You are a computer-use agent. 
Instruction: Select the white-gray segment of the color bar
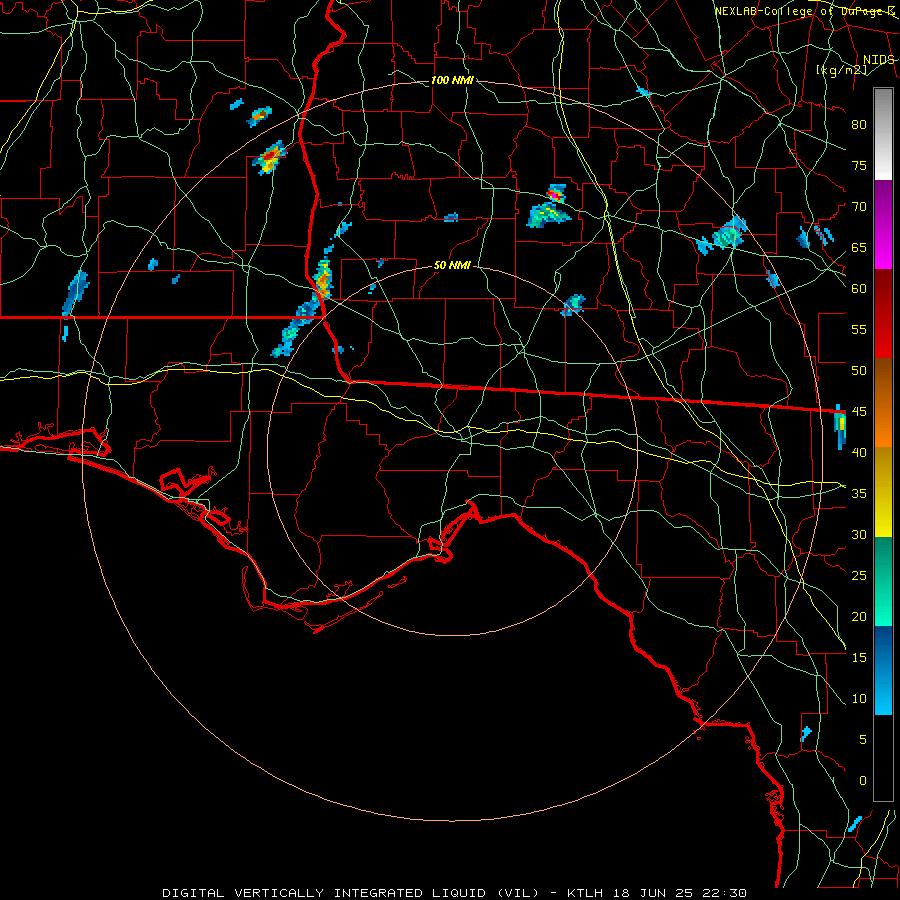[x=883, y=134]
